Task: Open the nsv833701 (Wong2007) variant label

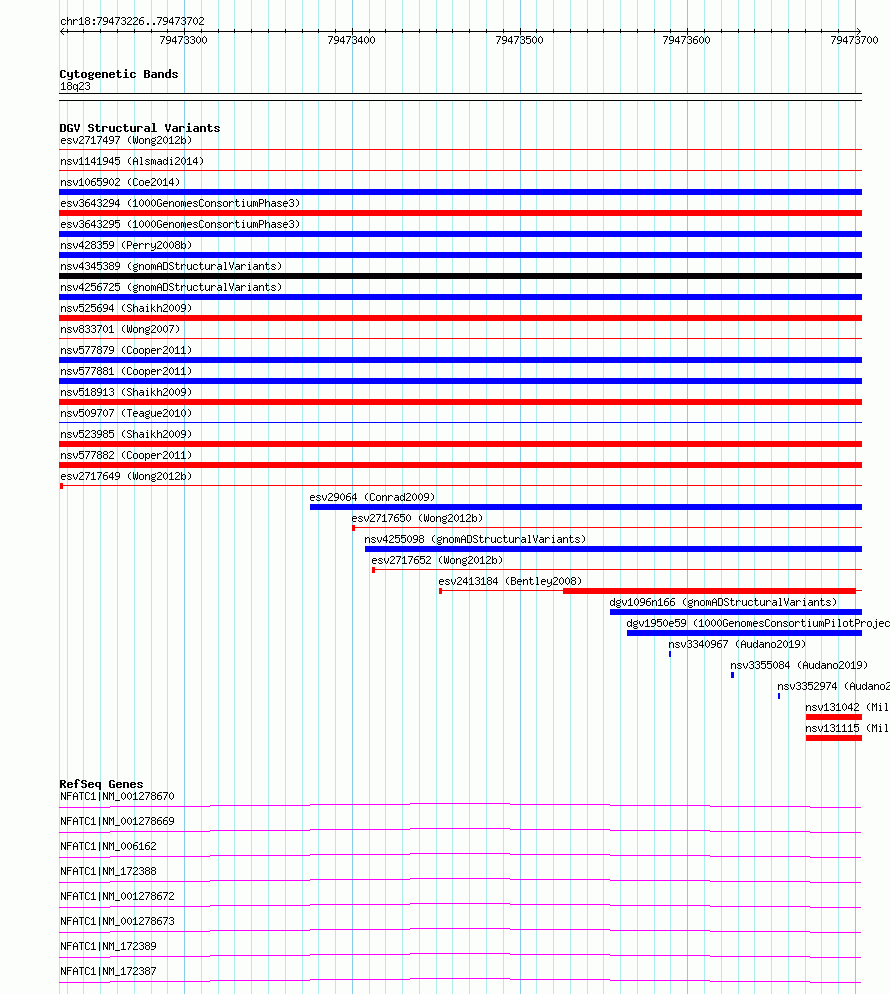Action: click(120, 329)
